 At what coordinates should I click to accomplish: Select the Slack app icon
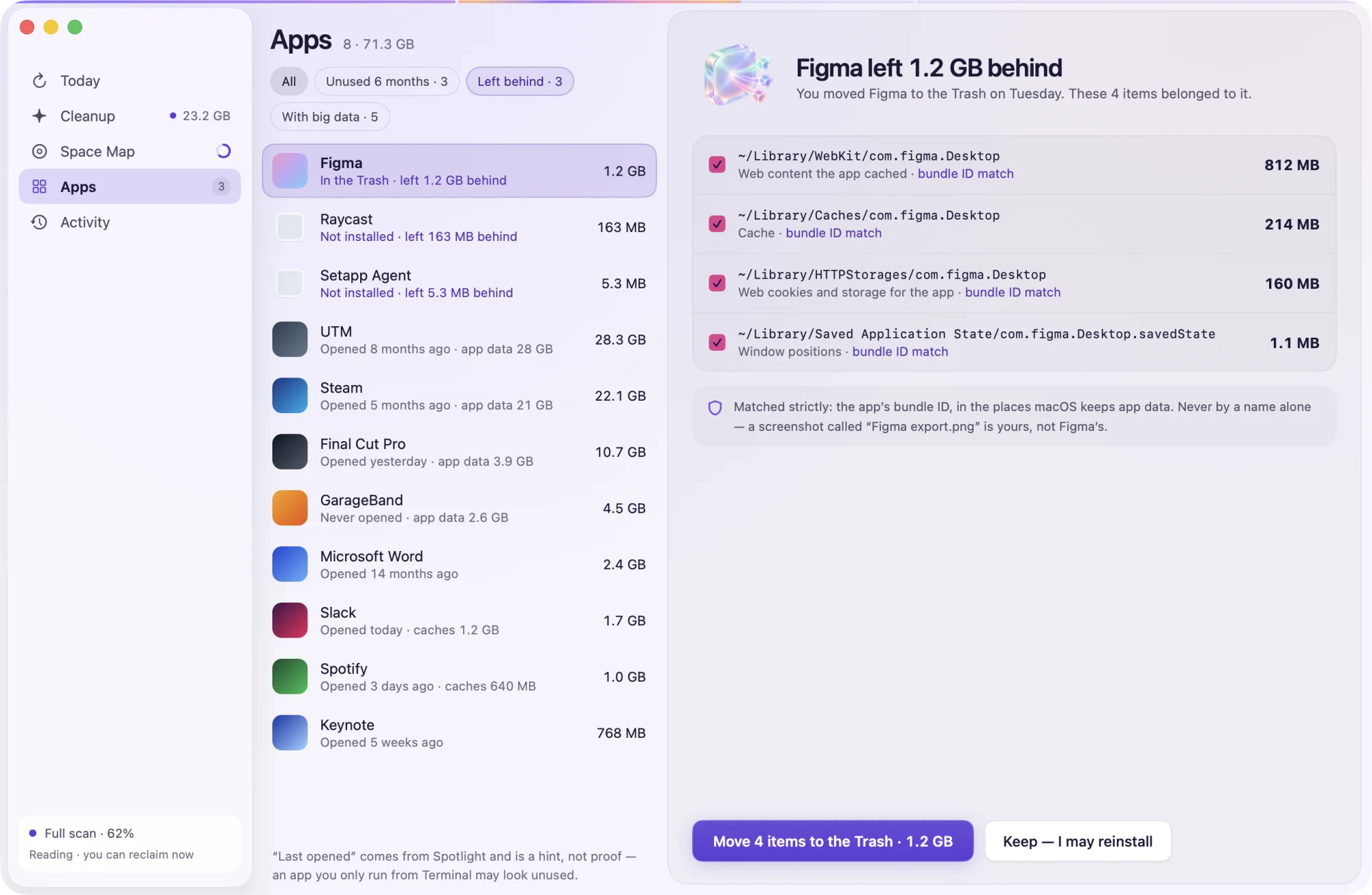(x=289, y=621)
